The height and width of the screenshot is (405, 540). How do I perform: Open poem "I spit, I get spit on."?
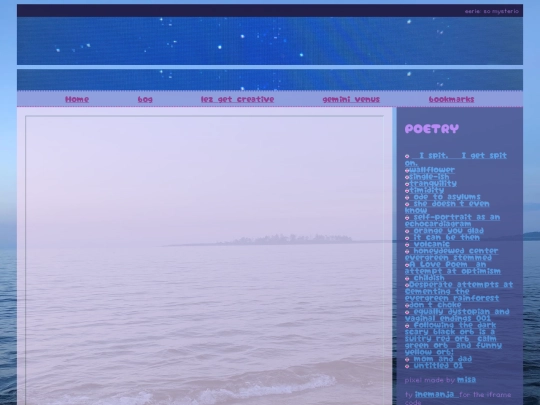tap(456, 159)
